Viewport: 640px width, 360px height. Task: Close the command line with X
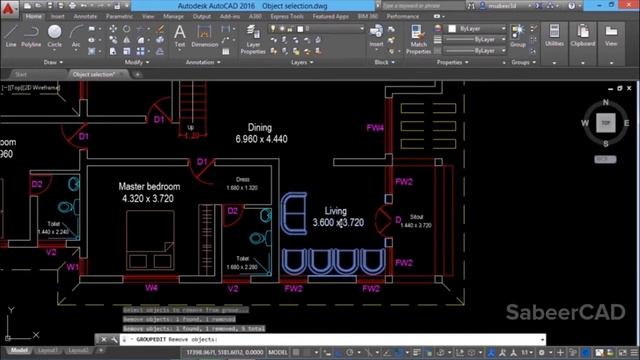tap(104, 340)
